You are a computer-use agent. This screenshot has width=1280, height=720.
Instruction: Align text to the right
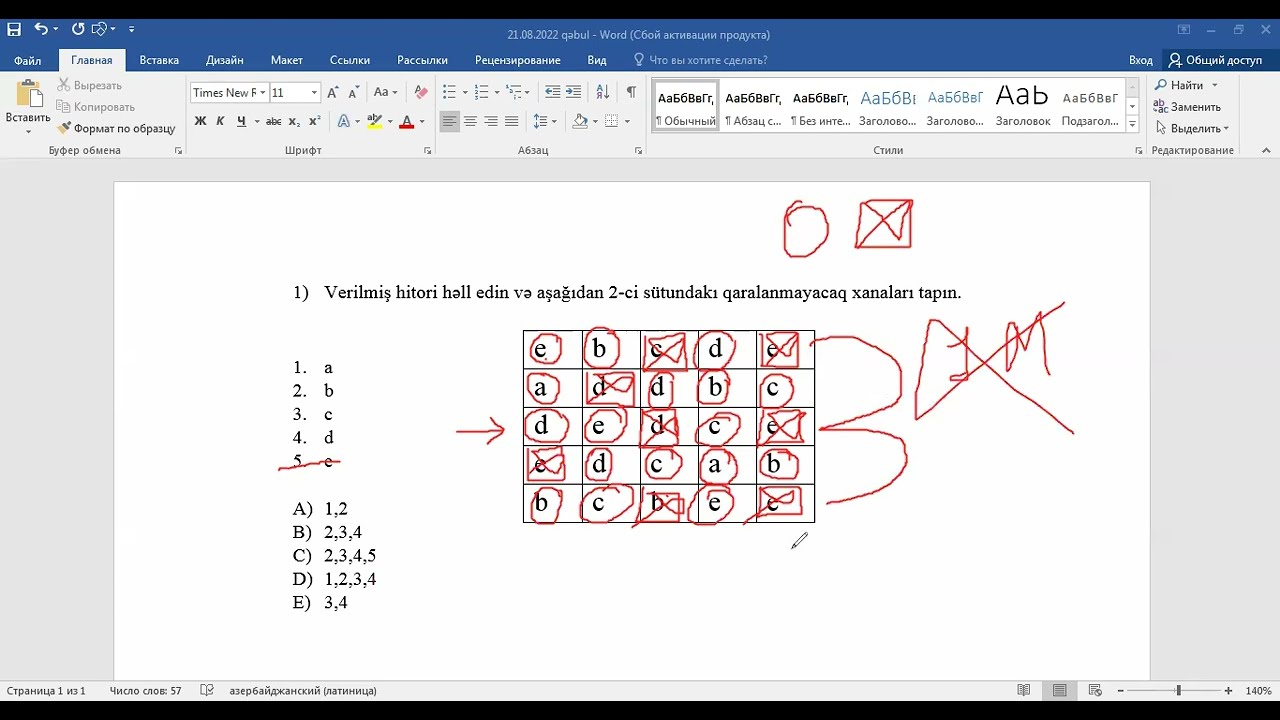tap(491, 121)
